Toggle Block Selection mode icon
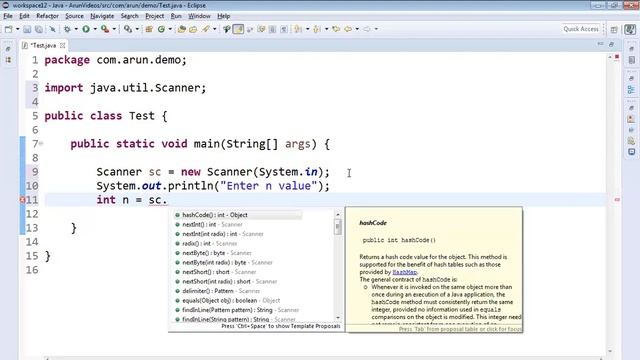This screenshot has height=360, width=640. tap(273, 29)
